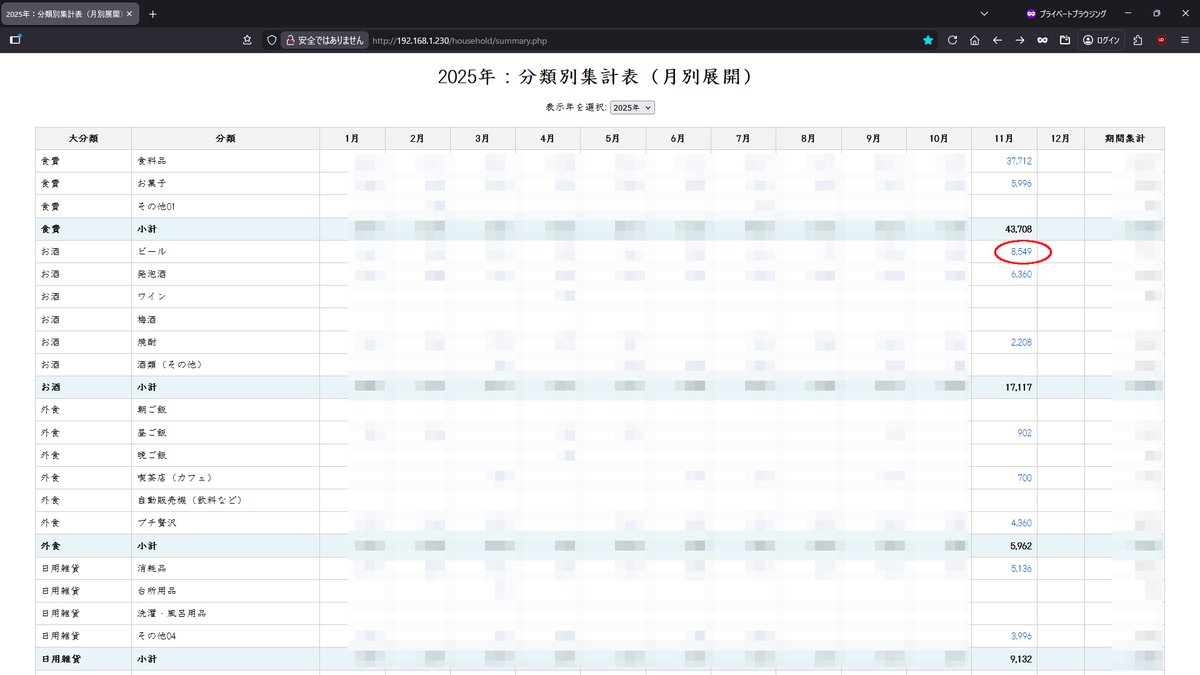Open the extensions puzzle icon
Viewport: 1200px width, 675px height.
pyautogui.click(x=1138, y=40)
